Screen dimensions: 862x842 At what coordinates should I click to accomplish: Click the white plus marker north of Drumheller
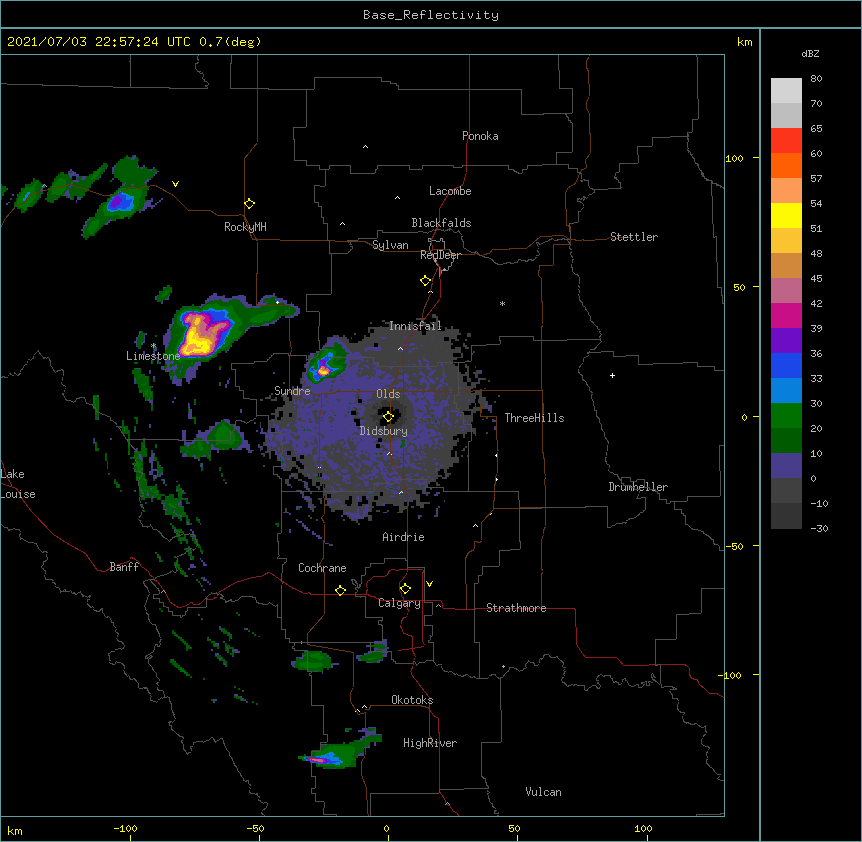click(612, 375)
